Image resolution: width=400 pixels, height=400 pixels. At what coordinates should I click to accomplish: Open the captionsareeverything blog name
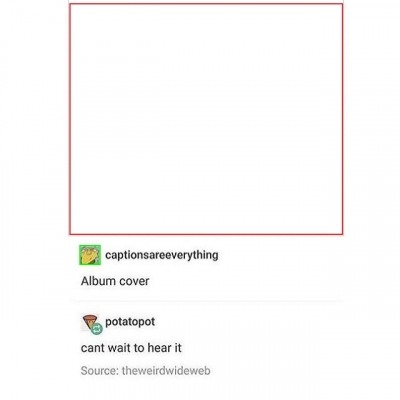[x=162, y=255]
